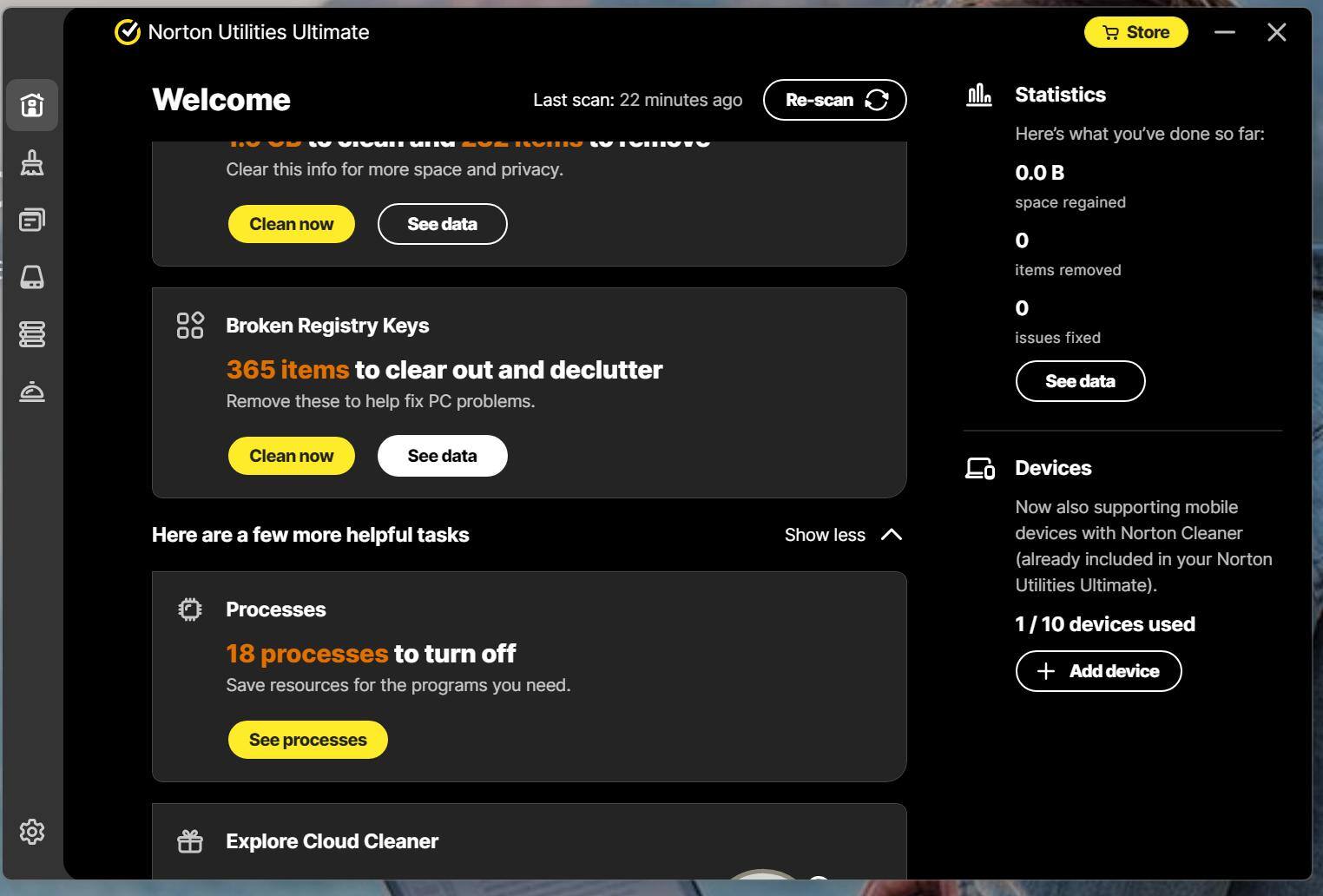Image resolution: width=1323 pixels, height=896 pixels.
Task: Click the Re-scan button
Action: click(834, 100)
